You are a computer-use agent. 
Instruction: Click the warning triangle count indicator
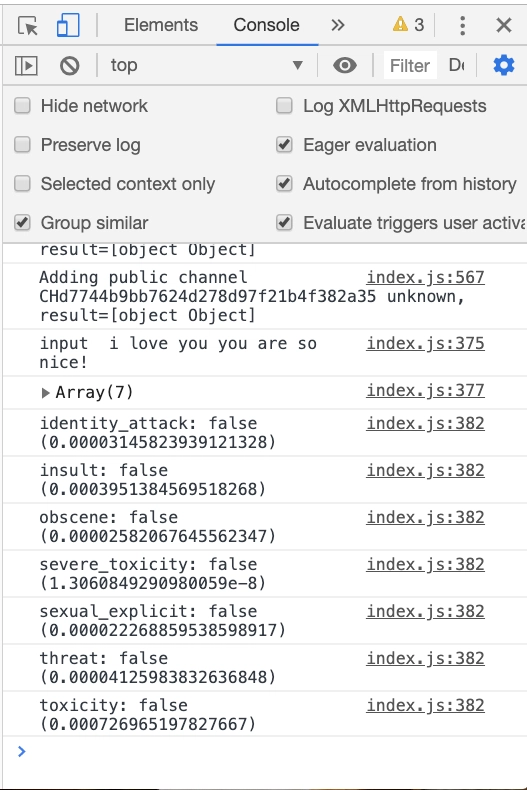click(408, 24)
